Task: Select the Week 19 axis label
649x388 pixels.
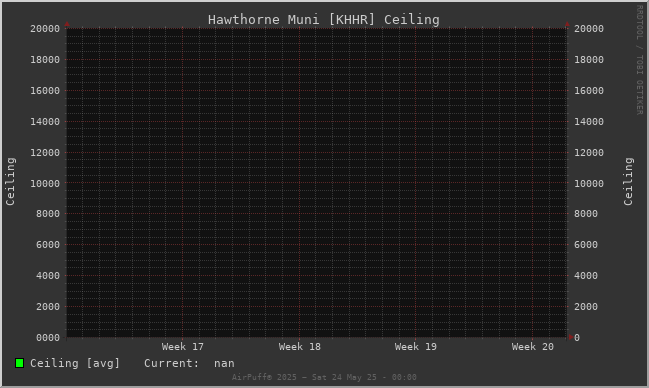Action: (416, 347)
